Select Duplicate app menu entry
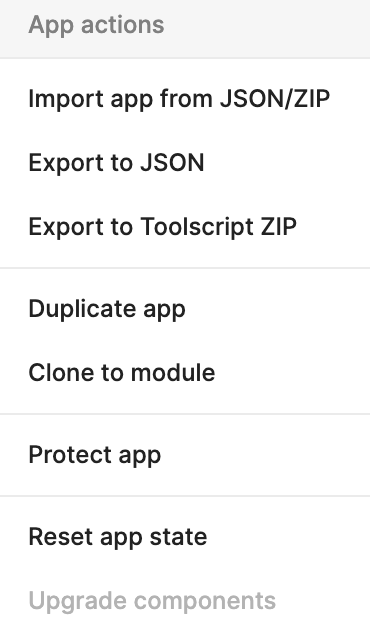This screenshot has width=370, height=636. [185, 309]
